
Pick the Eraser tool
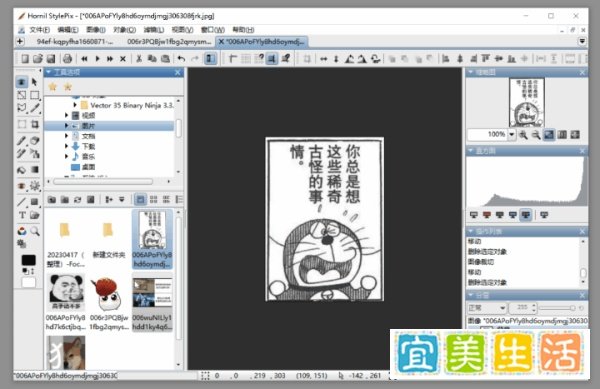[x=34, y=140]
